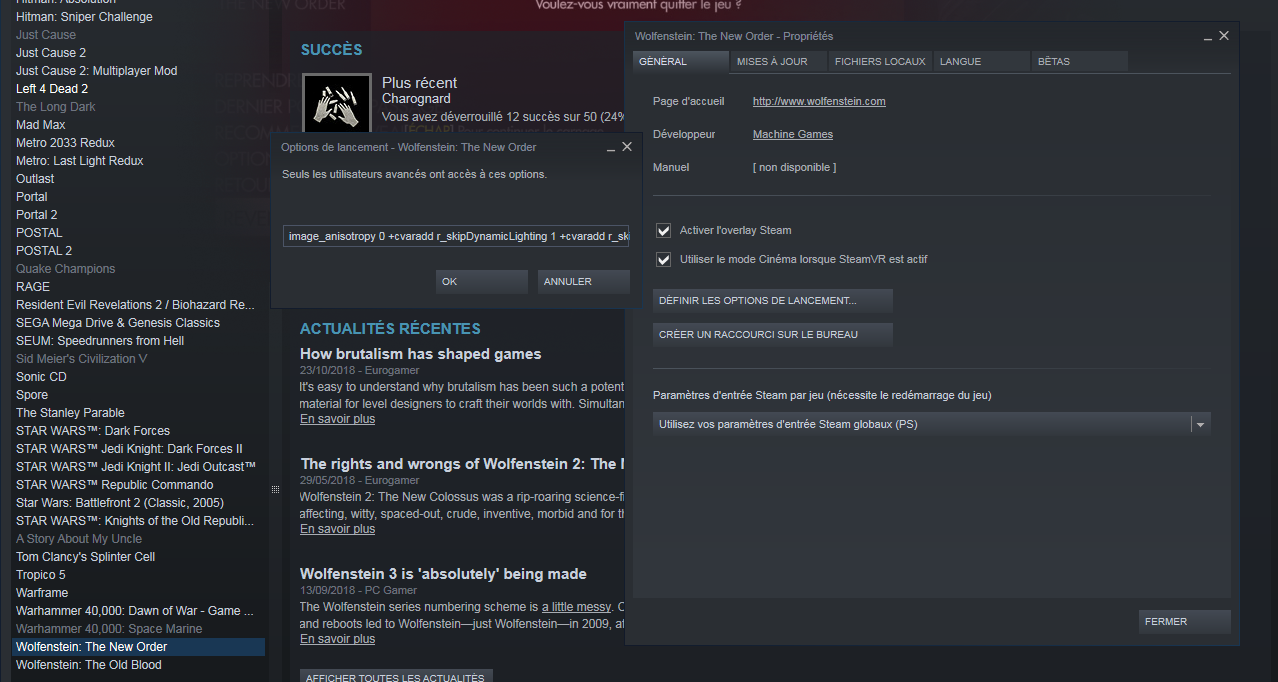
Task: Minimize the Options de lancement dialog
Action: (x=610, y=148)
